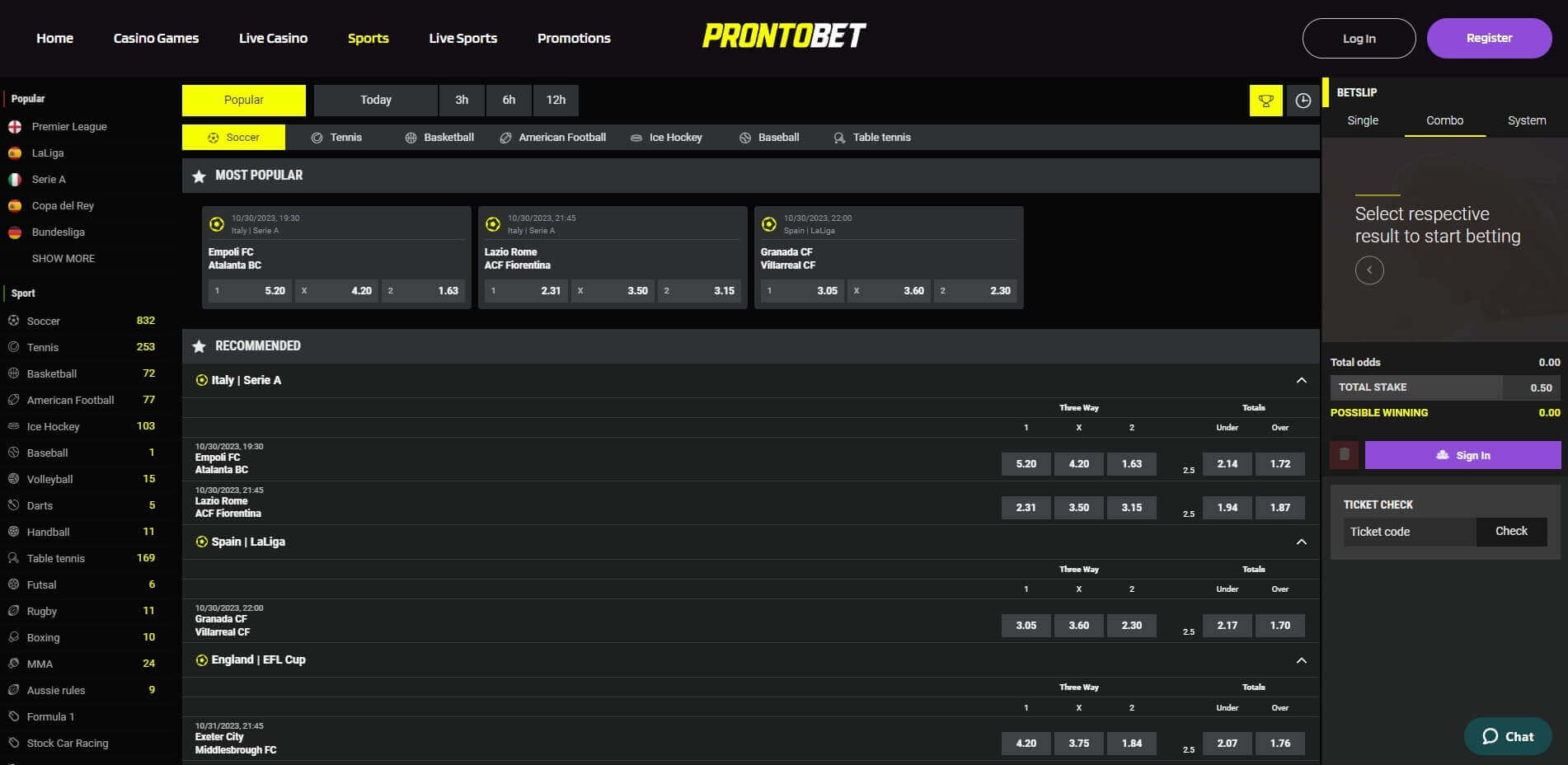Image resolution: width=1568 pixels, height=765 pixels.
Task: Collapse the Italy Serie A section
Action: point(1301,380)
